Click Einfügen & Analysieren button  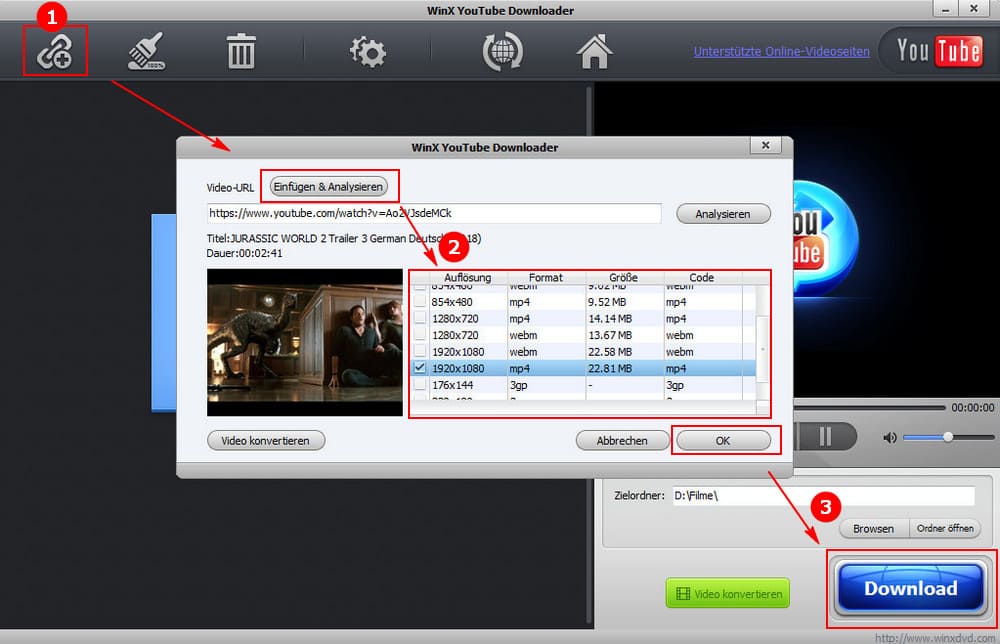pyautogui.click(x=329, y=187)
